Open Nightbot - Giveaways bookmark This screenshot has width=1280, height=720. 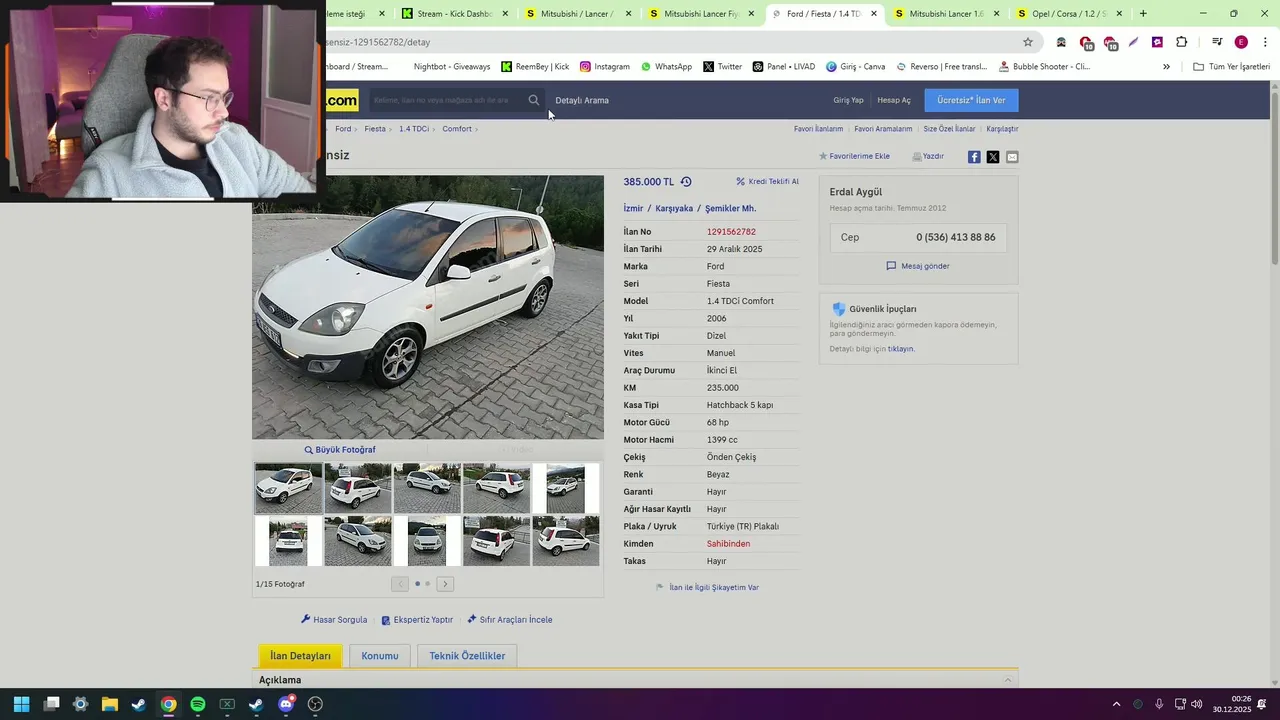(452, 67)
